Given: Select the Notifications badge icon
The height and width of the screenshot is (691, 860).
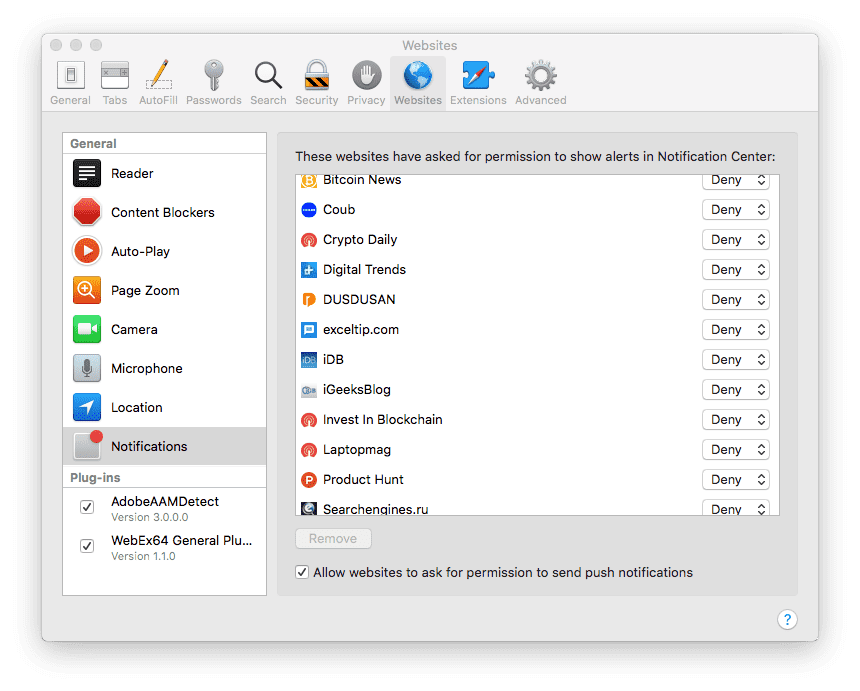Looking at the screenshot, I should (88, 445).
